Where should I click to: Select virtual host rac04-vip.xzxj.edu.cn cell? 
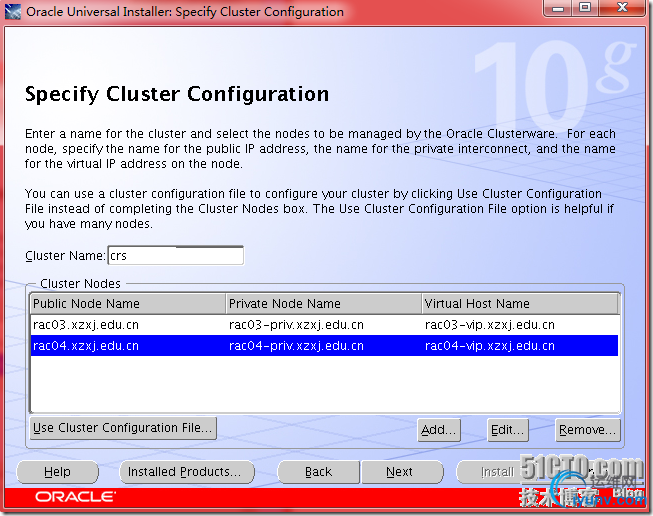click(x=520, y=346)
